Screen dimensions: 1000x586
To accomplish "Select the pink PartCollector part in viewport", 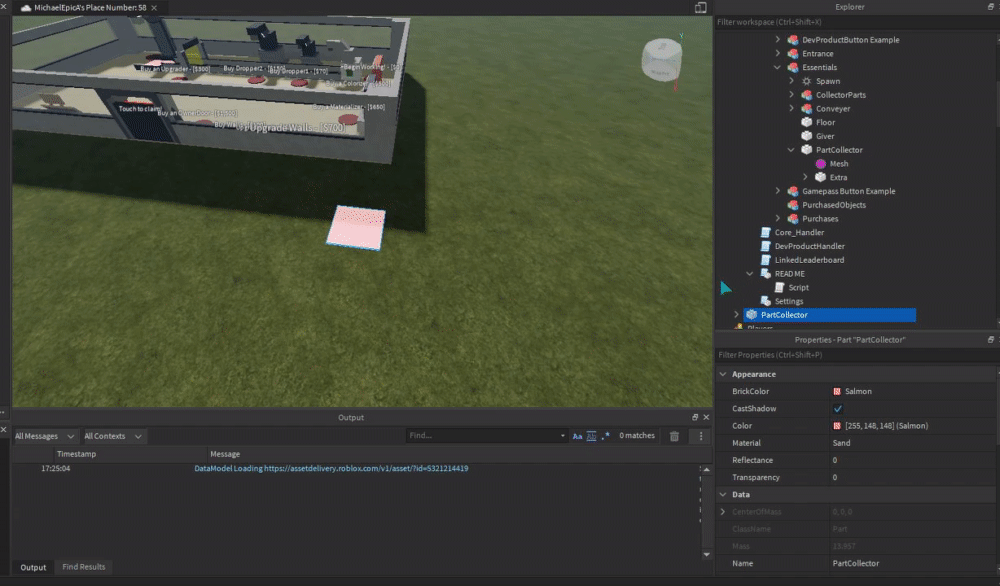I will coord(356,228).
